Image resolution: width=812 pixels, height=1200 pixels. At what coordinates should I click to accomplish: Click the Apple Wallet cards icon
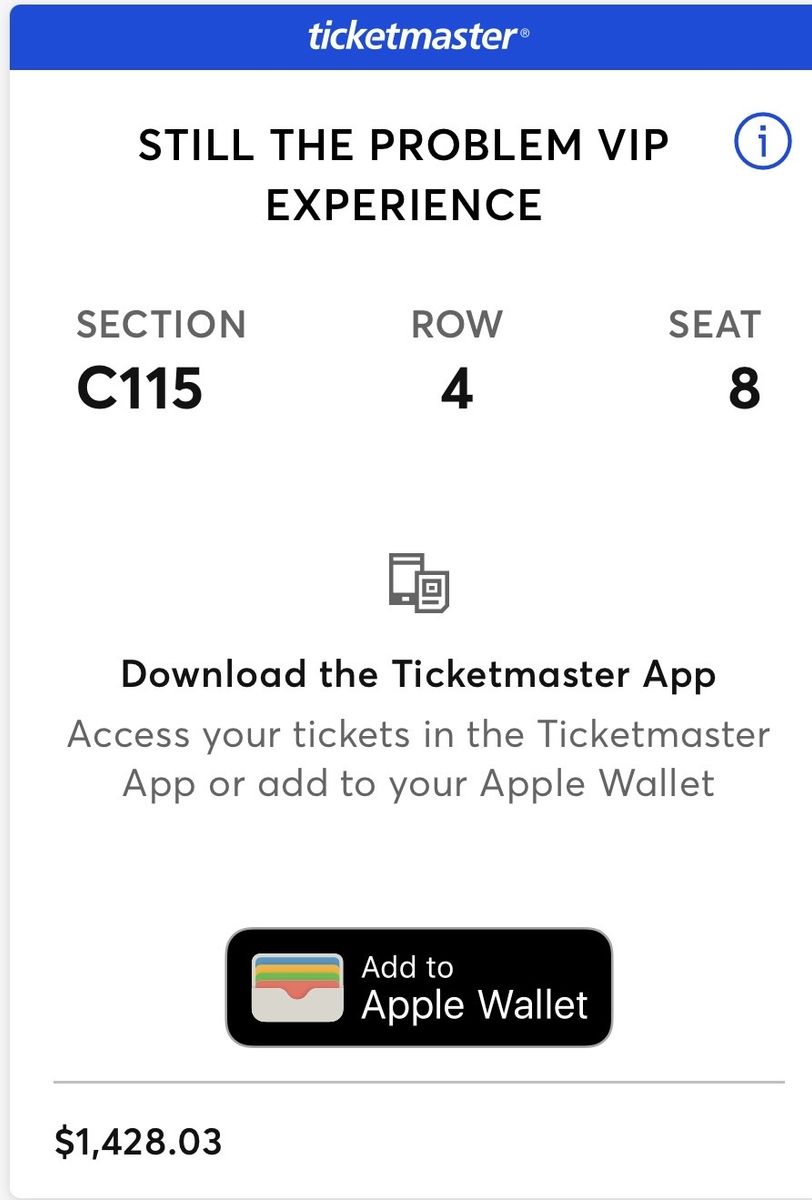coord(298,988)
